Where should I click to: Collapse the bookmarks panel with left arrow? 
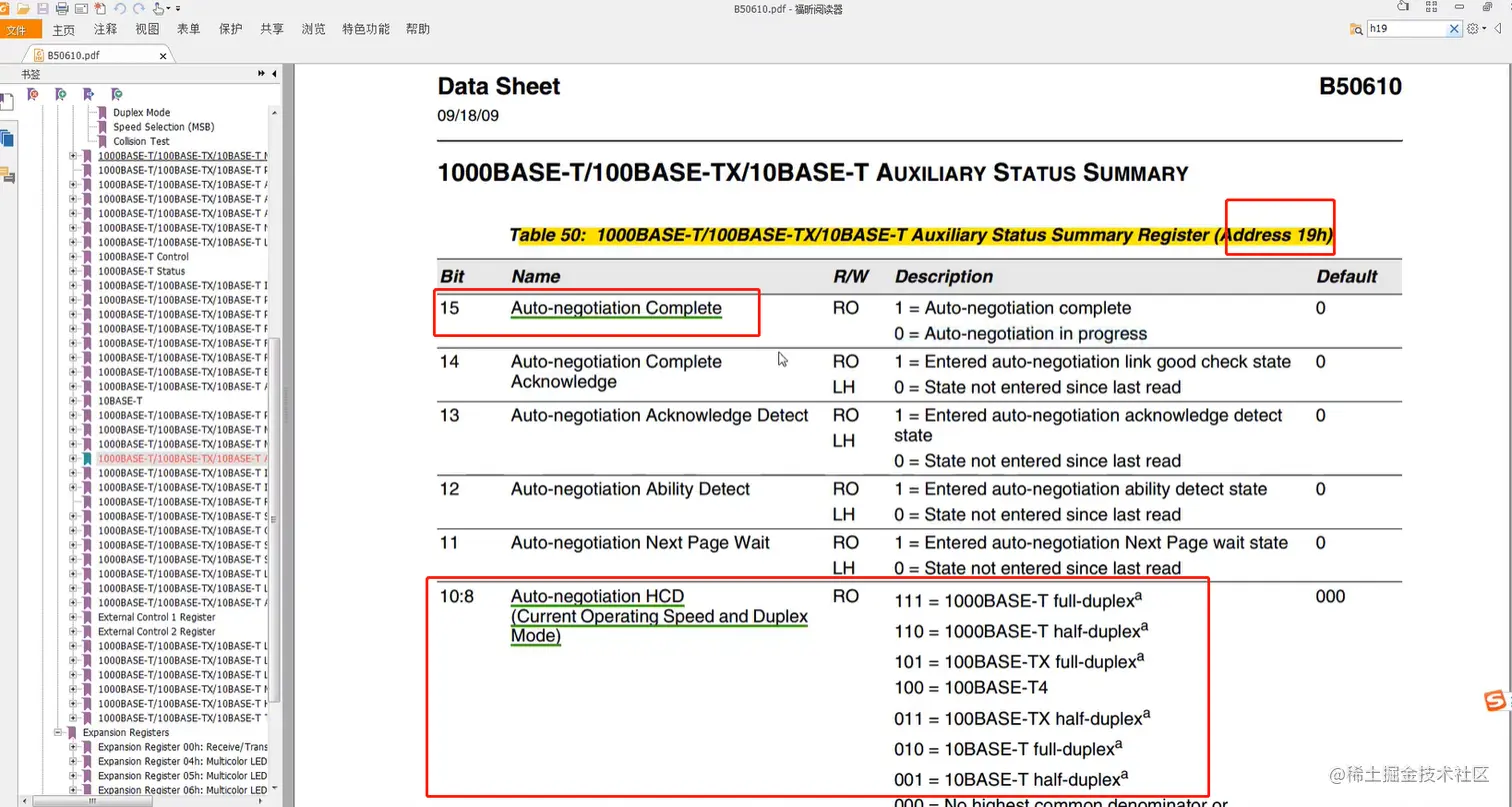click(x=273, y=74)
